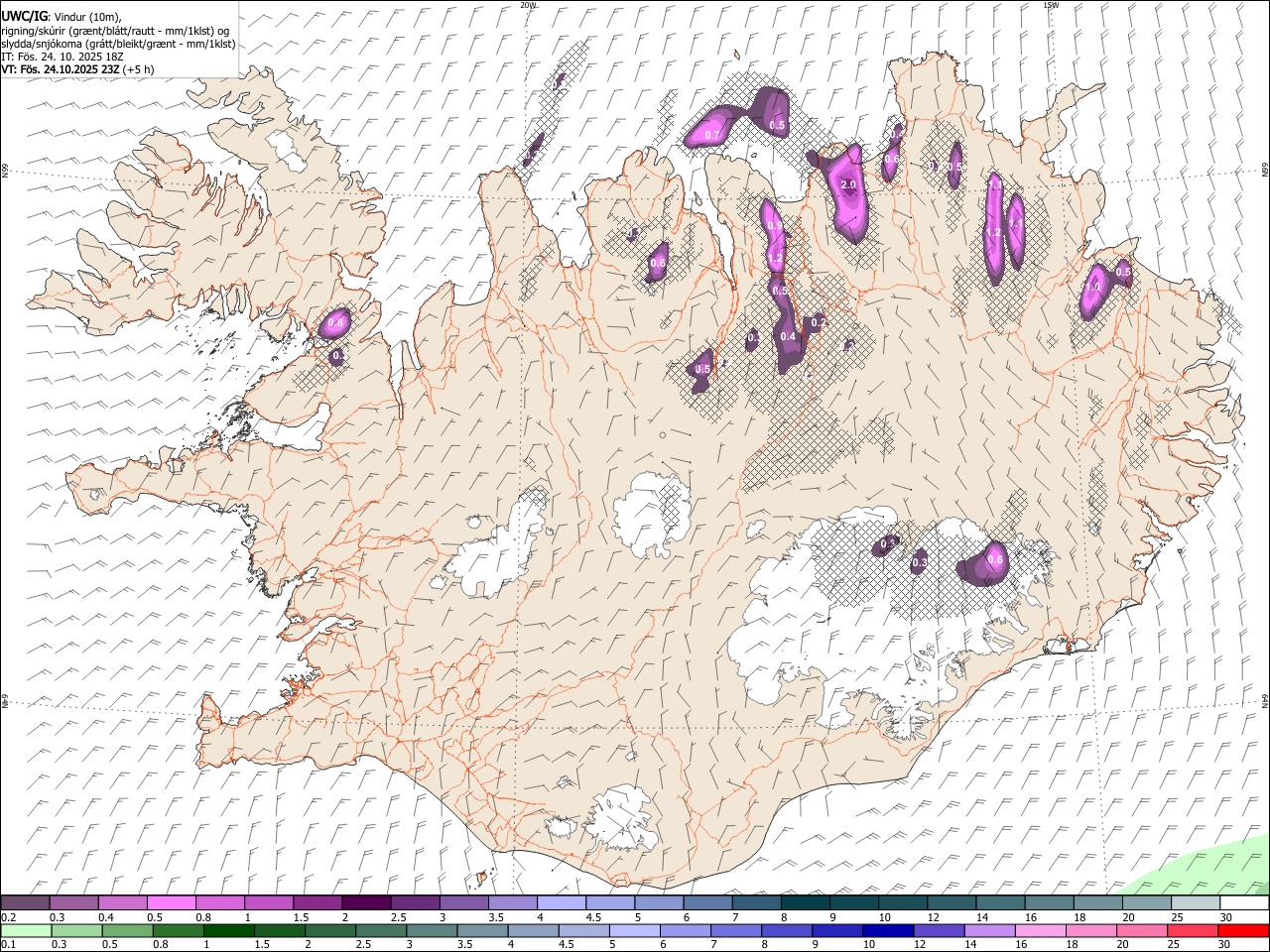Viewport: 1270px width, 952px height.
Task: Select the upper scale swatch starting at 0.2
Action: tap(25, 903)
